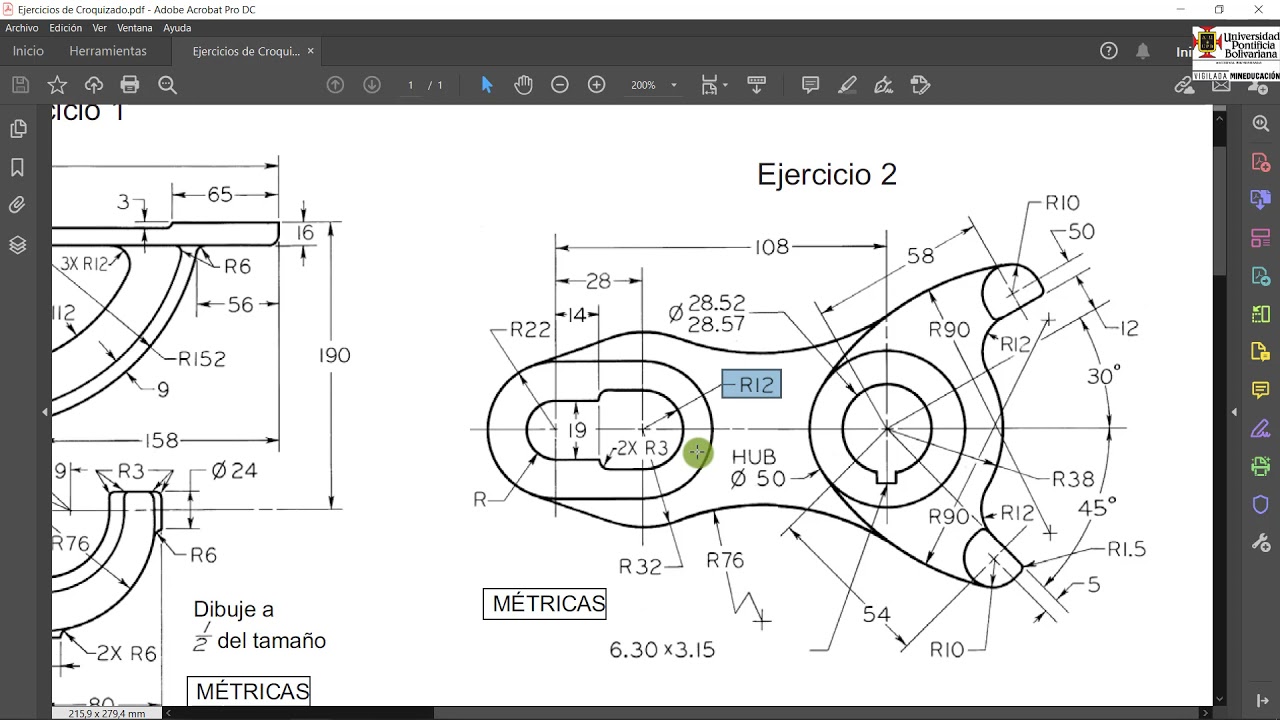Click the Ejercicio 2 heading

pos(827,175)
